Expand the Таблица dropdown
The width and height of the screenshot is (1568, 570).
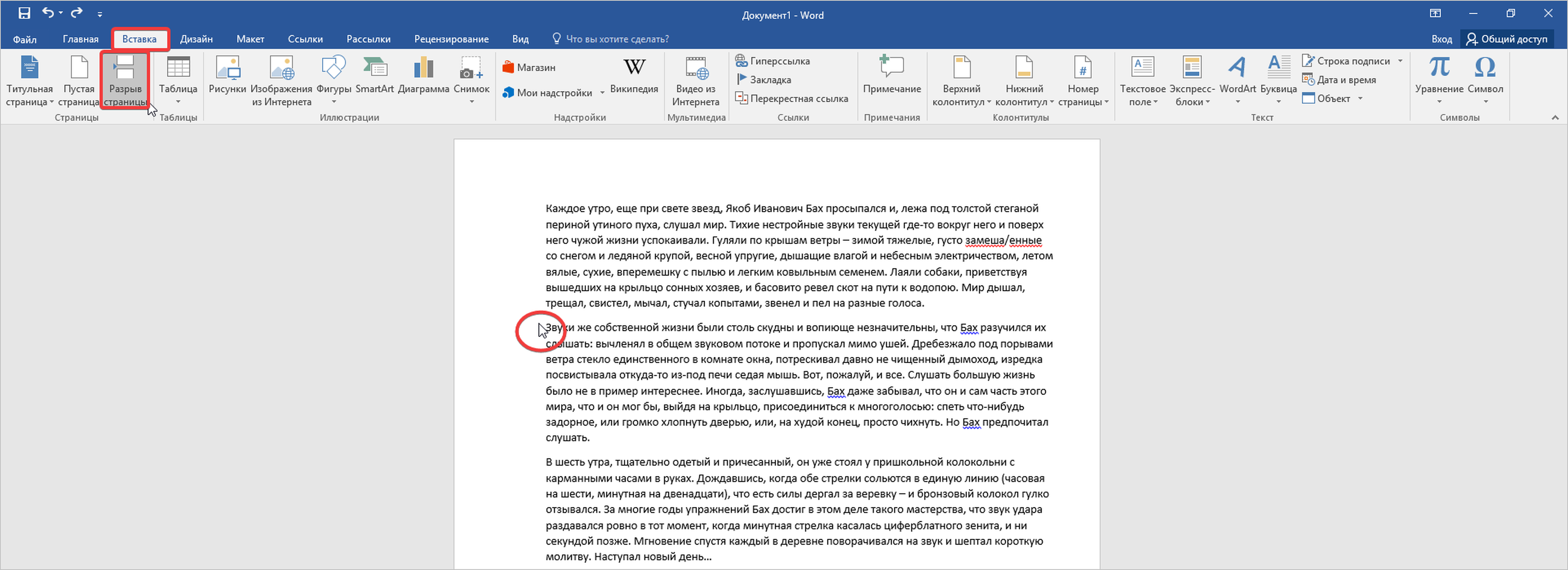[178, 101]
